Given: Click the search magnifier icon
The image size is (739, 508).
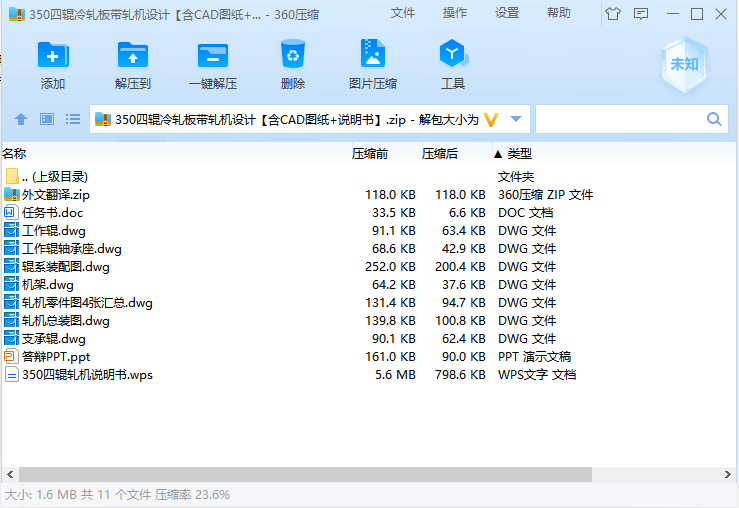Looking at the screenshot, I should (x=714, y=119).
